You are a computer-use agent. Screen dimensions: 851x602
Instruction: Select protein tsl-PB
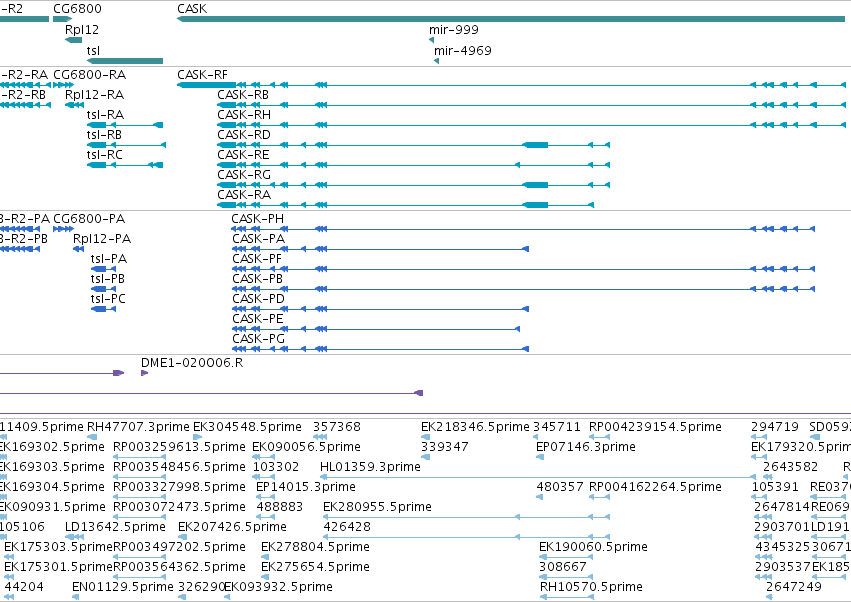(103, 289)
